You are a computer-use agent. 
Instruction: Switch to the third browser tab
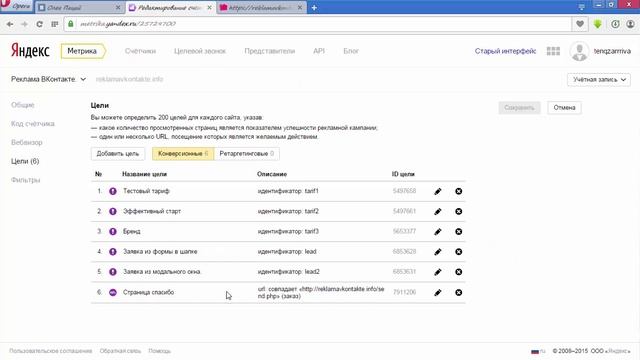pos(261,8)
